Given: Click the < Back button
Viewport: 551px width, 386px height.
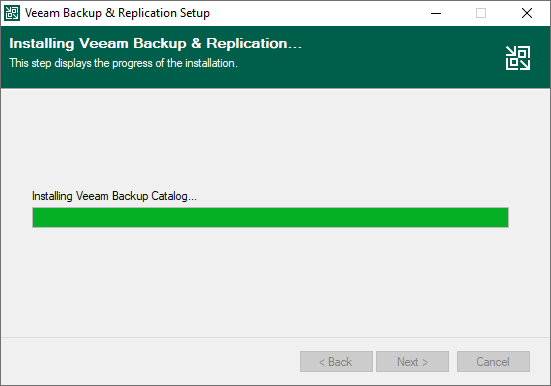Looking at the screenshot, I should pos(336,361).
